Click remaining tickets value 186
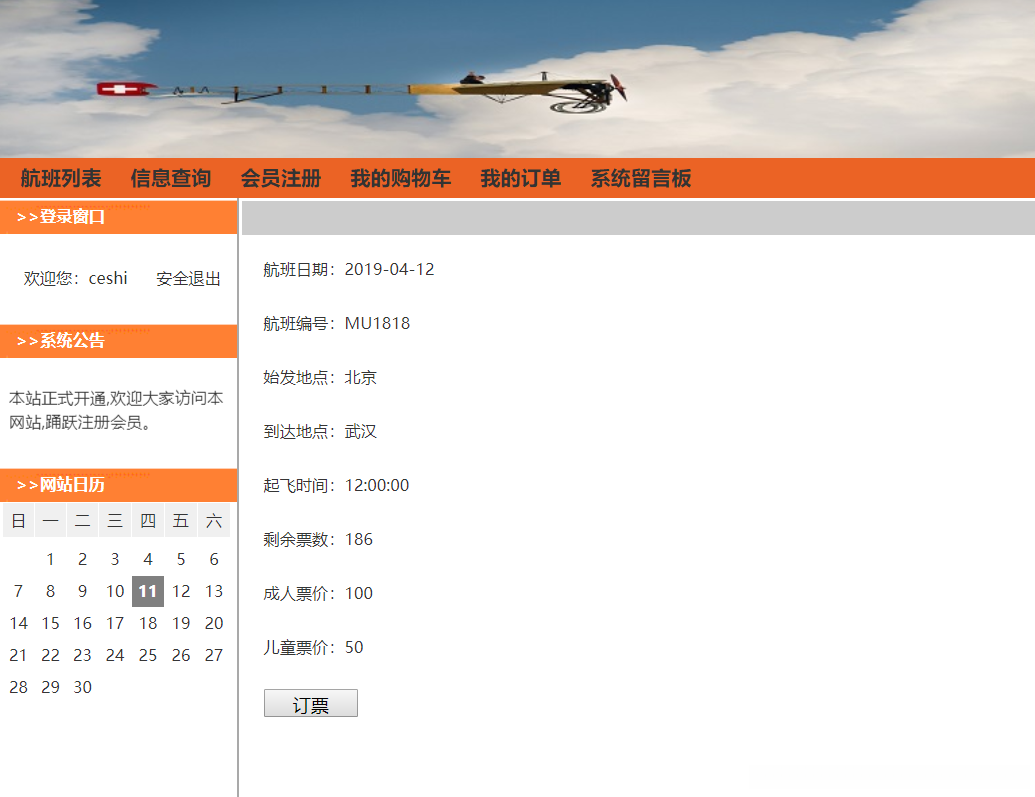Screen dimensions: 1035x797 point(359,539)
